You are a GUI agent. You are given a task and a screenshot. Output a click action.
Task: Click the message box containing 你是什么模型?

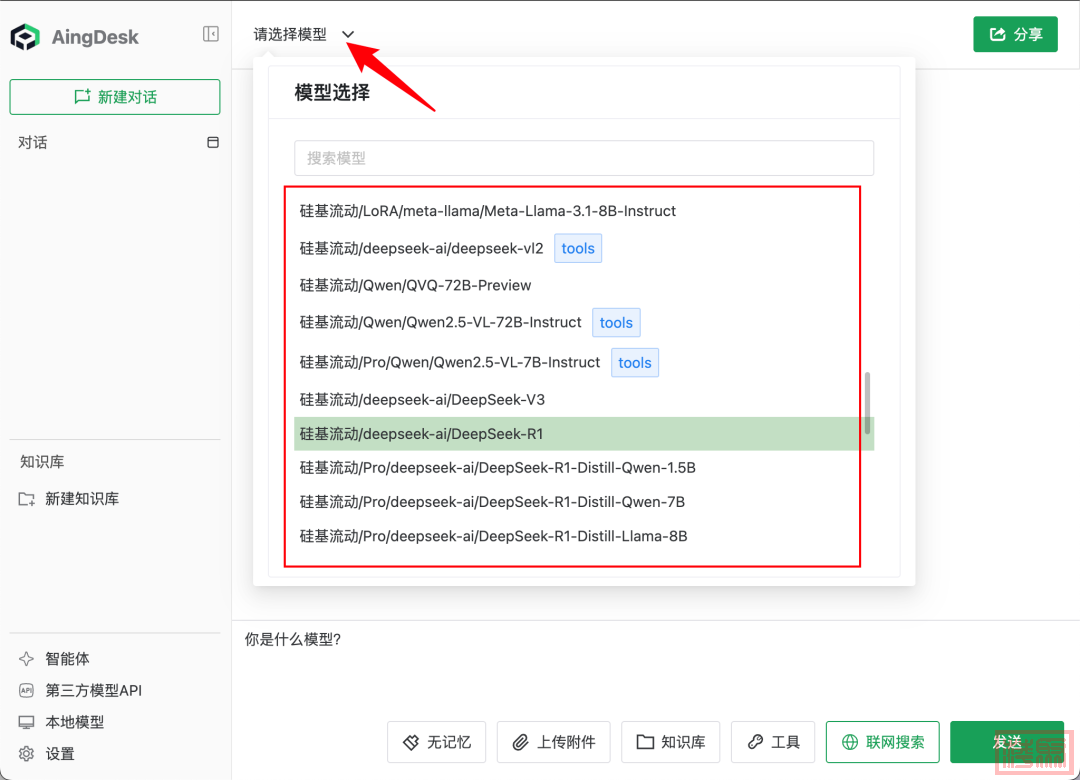[x=655, y=668]
